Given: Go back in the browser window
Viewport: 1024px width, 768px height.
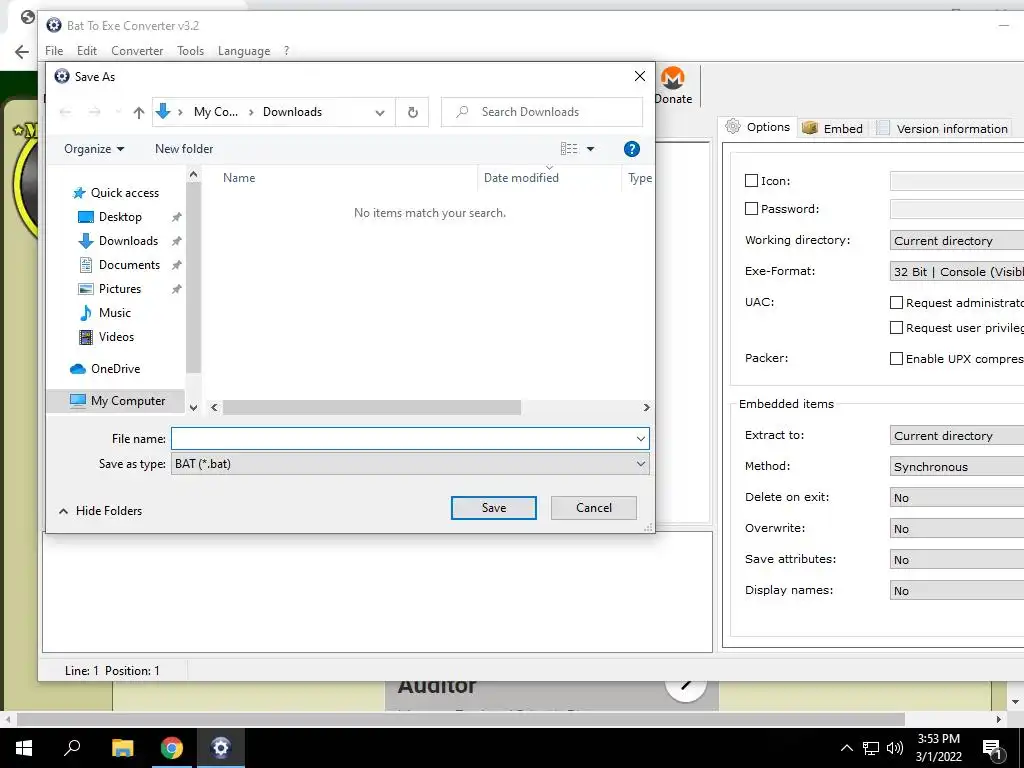Looking at the screenshot, I should (22, 52).
